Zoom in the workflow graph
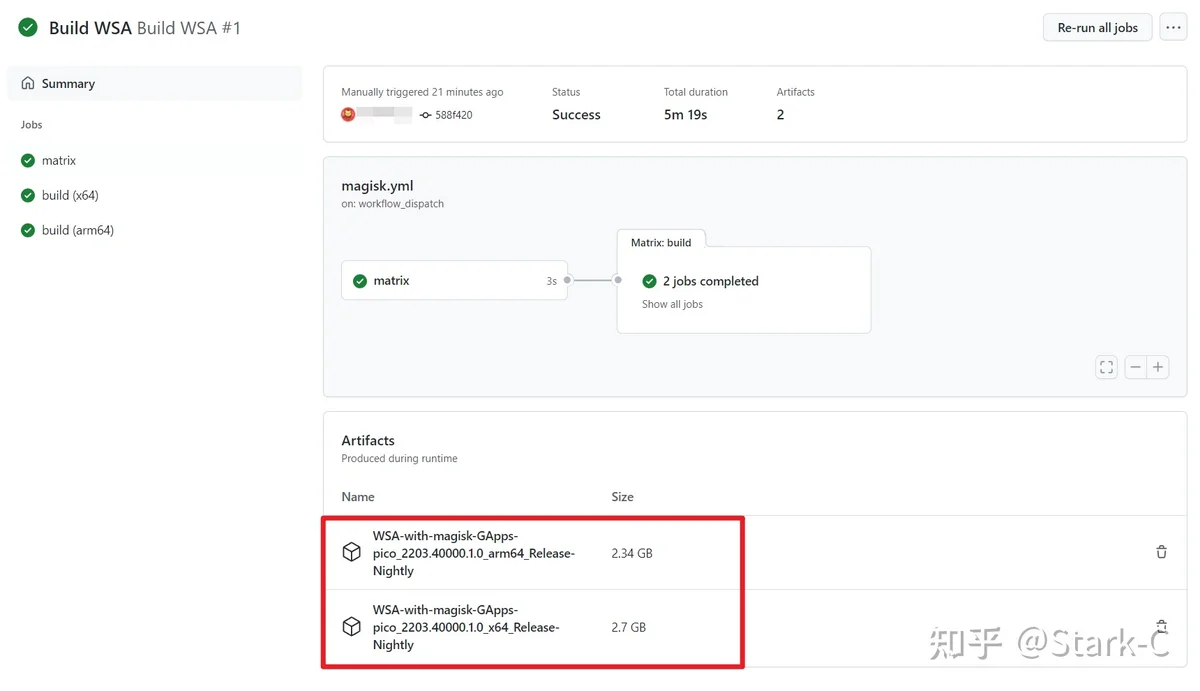Screen dimensions: 1200x691 tap(1158, 367)
